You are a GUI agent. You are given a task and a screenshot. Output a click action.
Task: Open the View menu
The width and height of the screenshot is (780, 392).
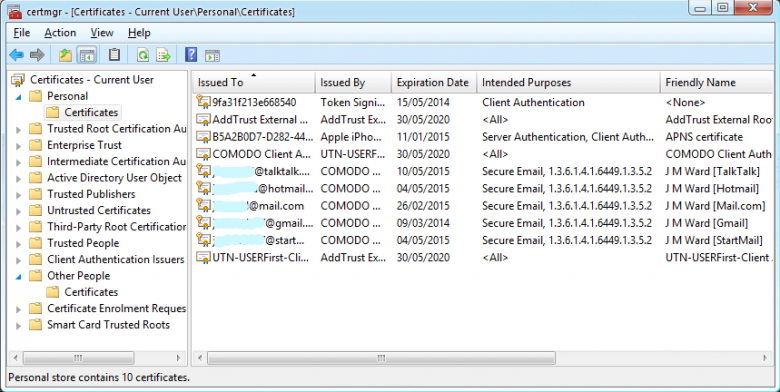click(101, 33)
